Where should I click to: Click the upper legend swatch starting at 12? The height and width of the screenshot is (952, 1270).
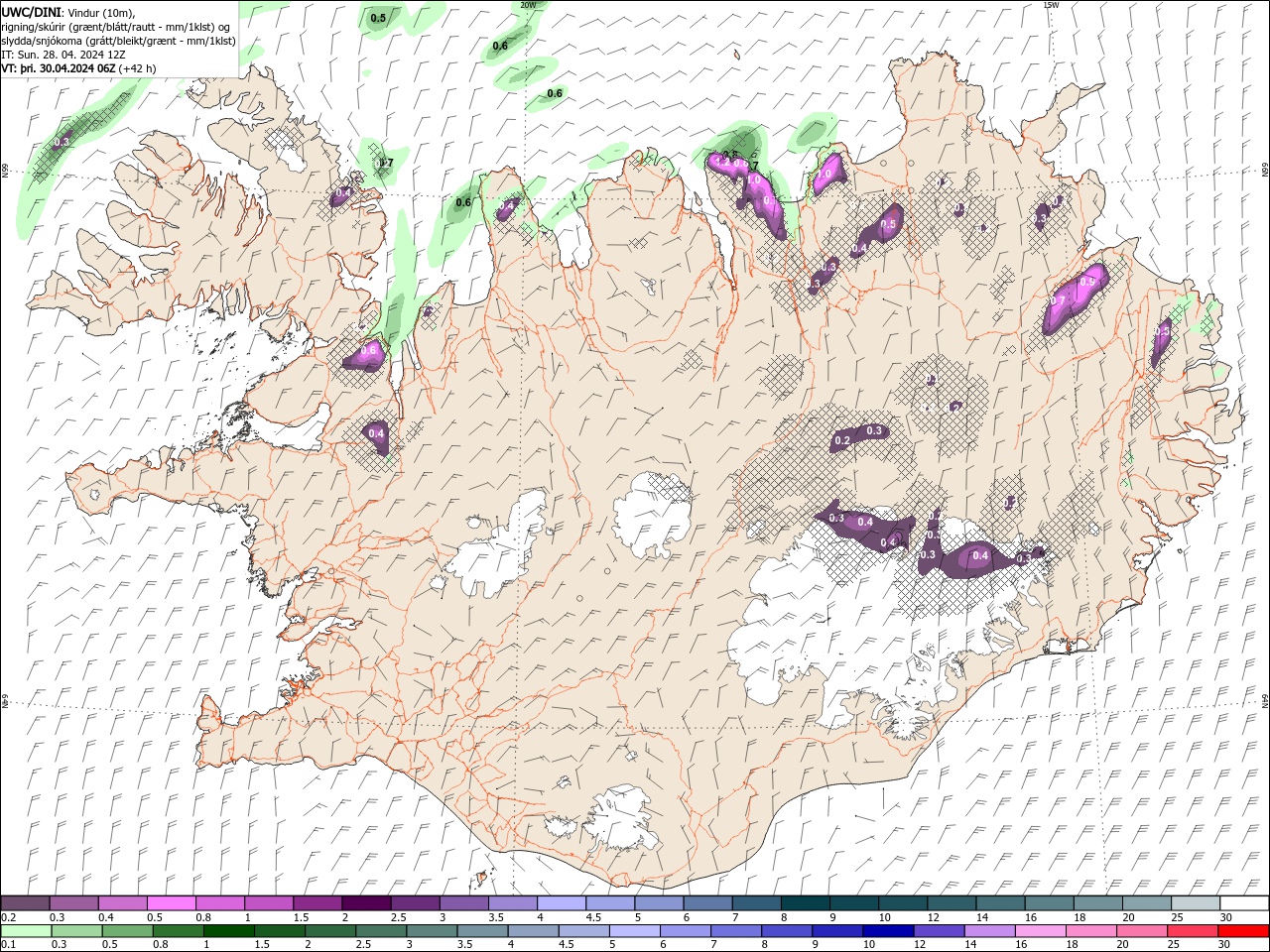click(x=951, y=903)
